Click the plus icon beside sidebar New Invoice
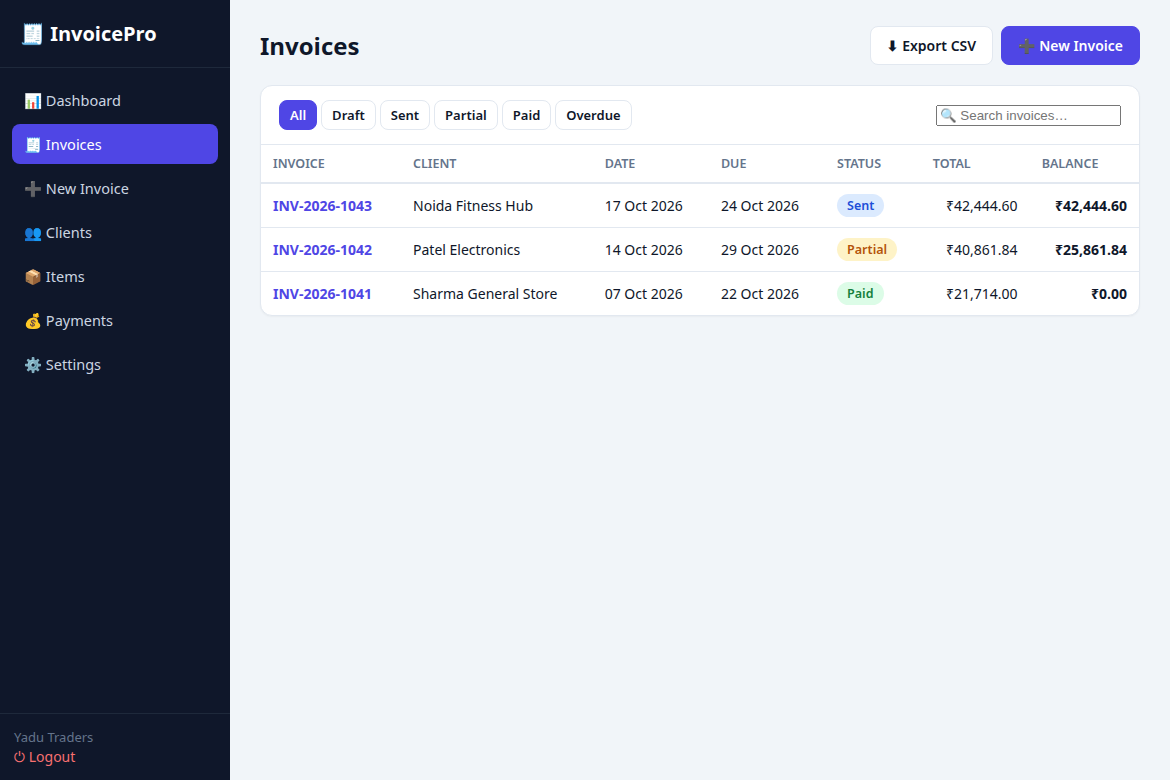Image resolution: width=1170 pixels, height=780 pixels. point(33,189)
